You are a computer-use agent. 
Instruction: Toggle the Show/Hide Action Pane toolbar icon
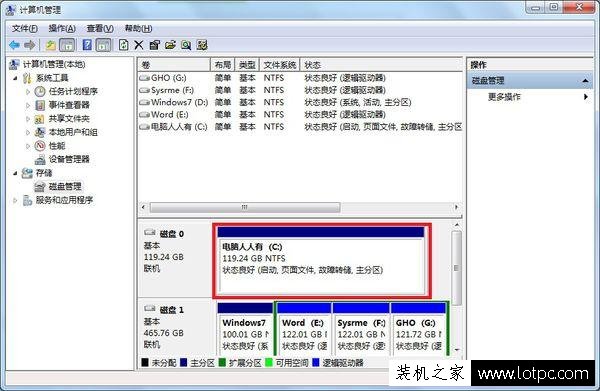coord(103,45)
